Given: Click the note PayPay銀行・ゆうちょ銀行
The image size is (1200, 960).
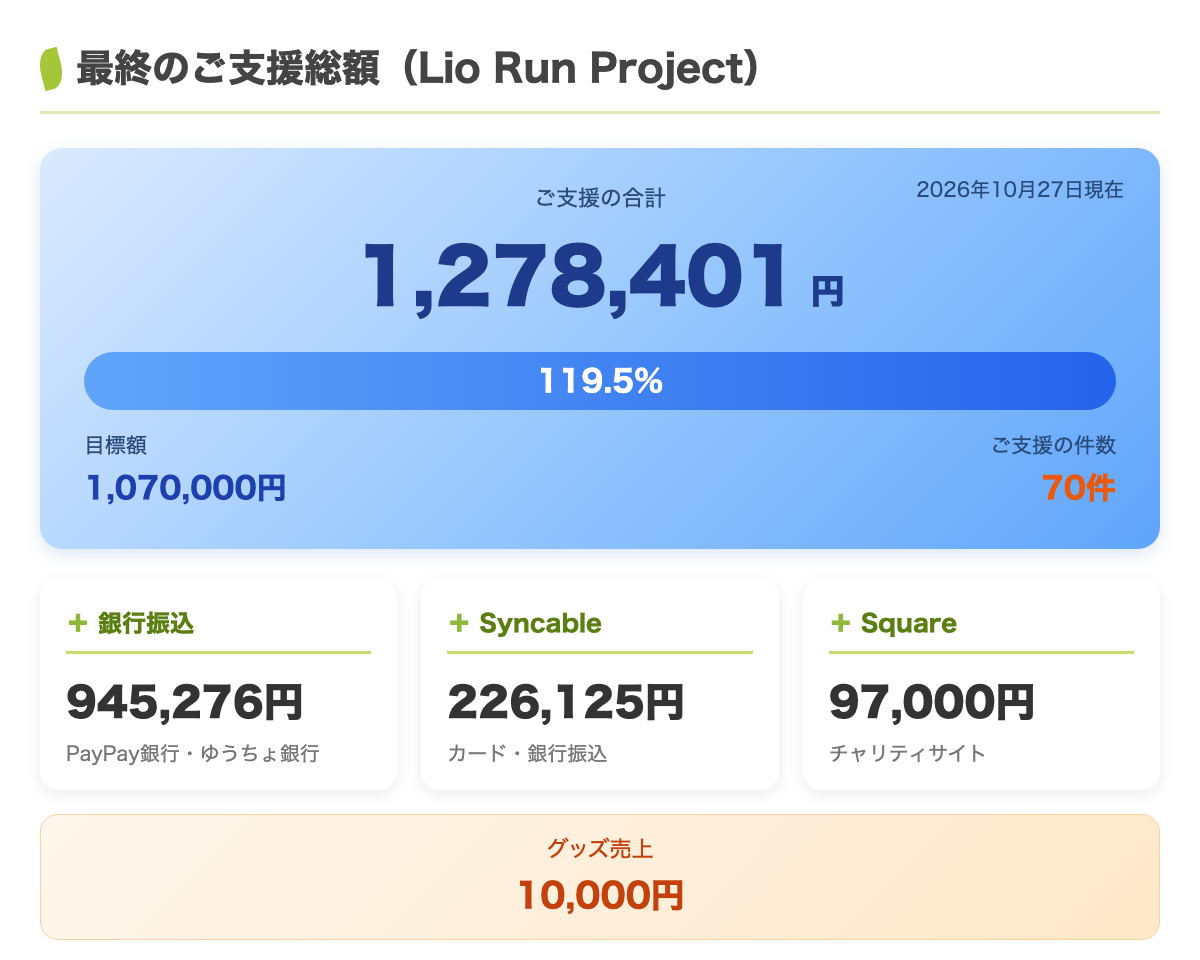Looking at the screenshot, I should [193, 753].
